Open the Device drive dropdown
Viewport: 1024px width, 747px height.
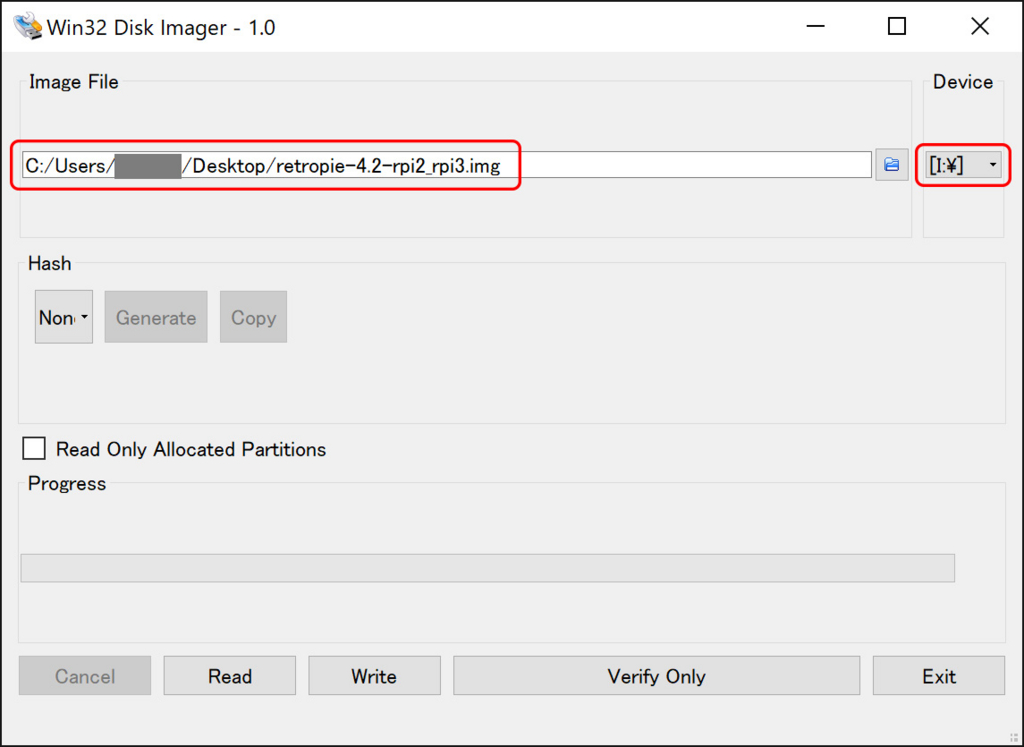[x=963, y=165]
